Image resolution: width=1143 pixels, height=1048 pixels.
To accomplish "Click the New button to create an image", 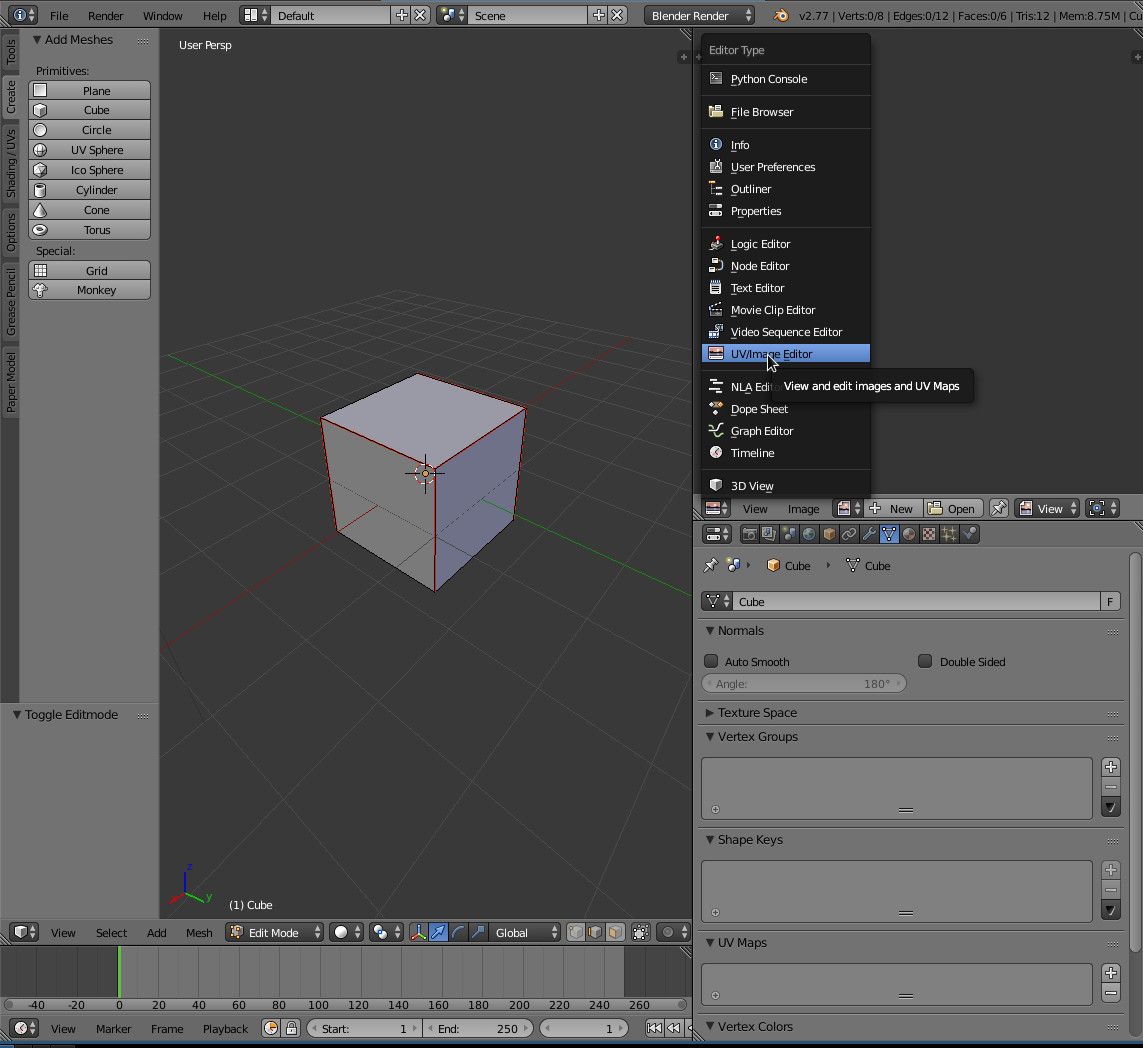I will pos(893,508).
